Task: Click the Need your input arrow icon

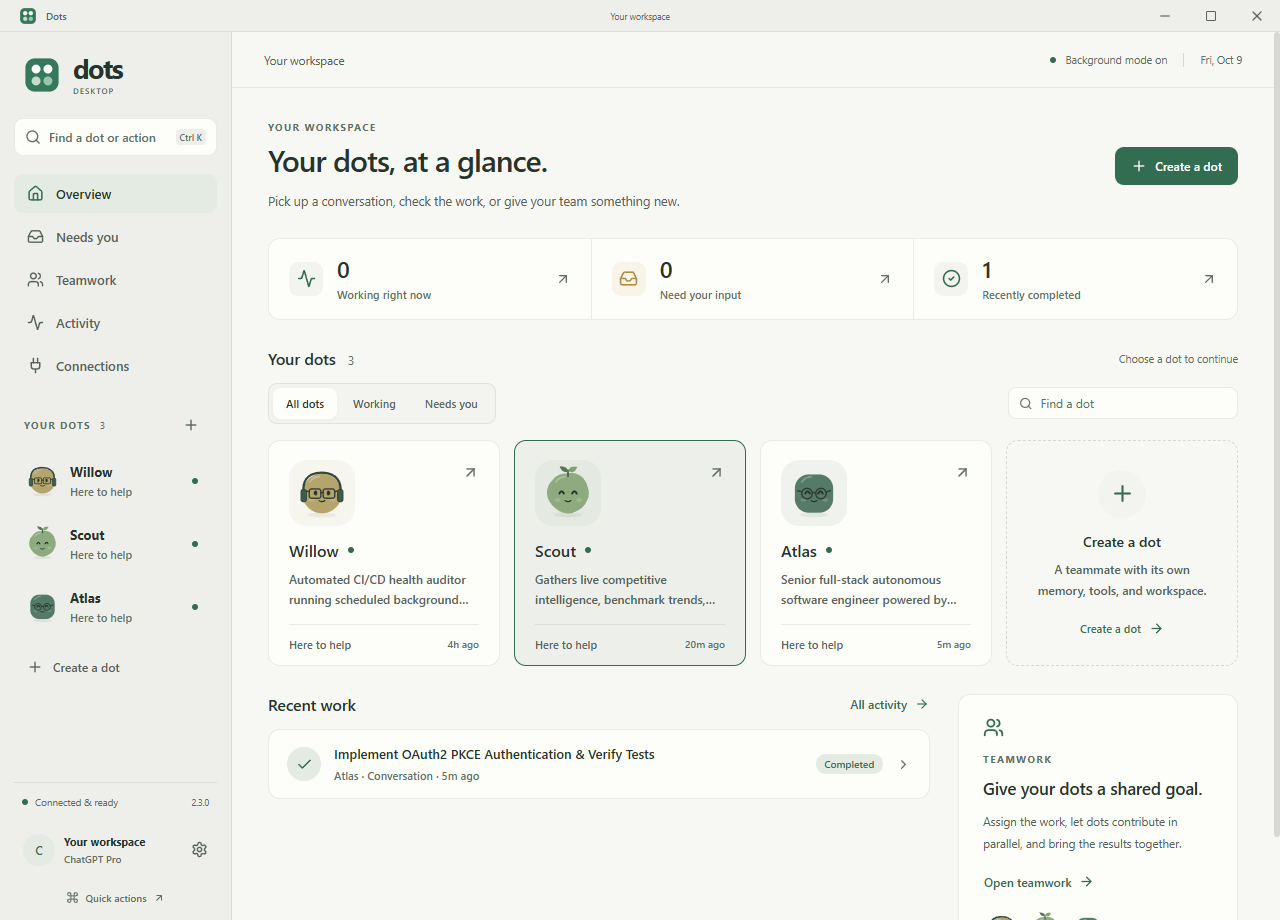Action: click(885, 279)
